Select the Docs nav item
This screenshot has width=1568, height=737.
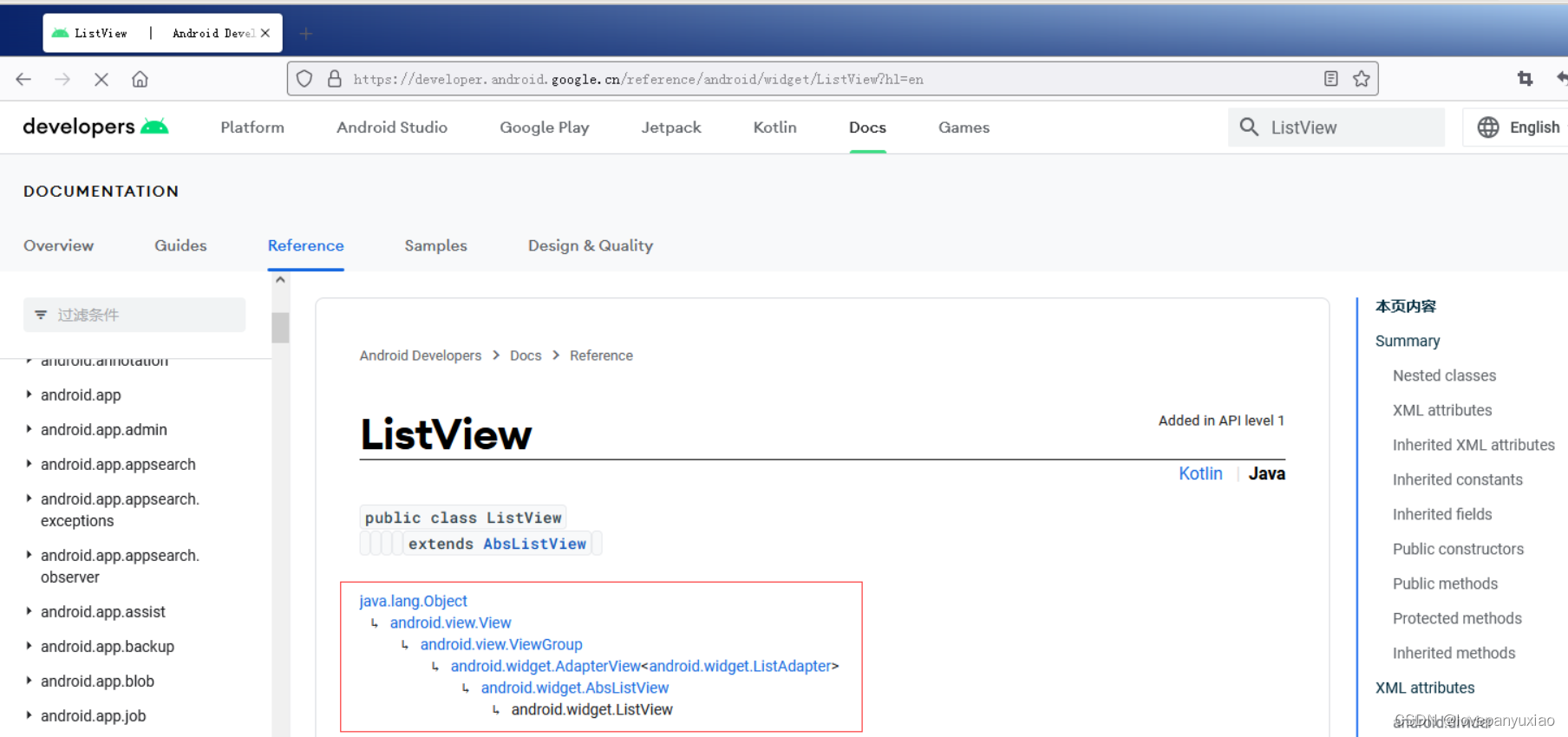pos(867,127)
